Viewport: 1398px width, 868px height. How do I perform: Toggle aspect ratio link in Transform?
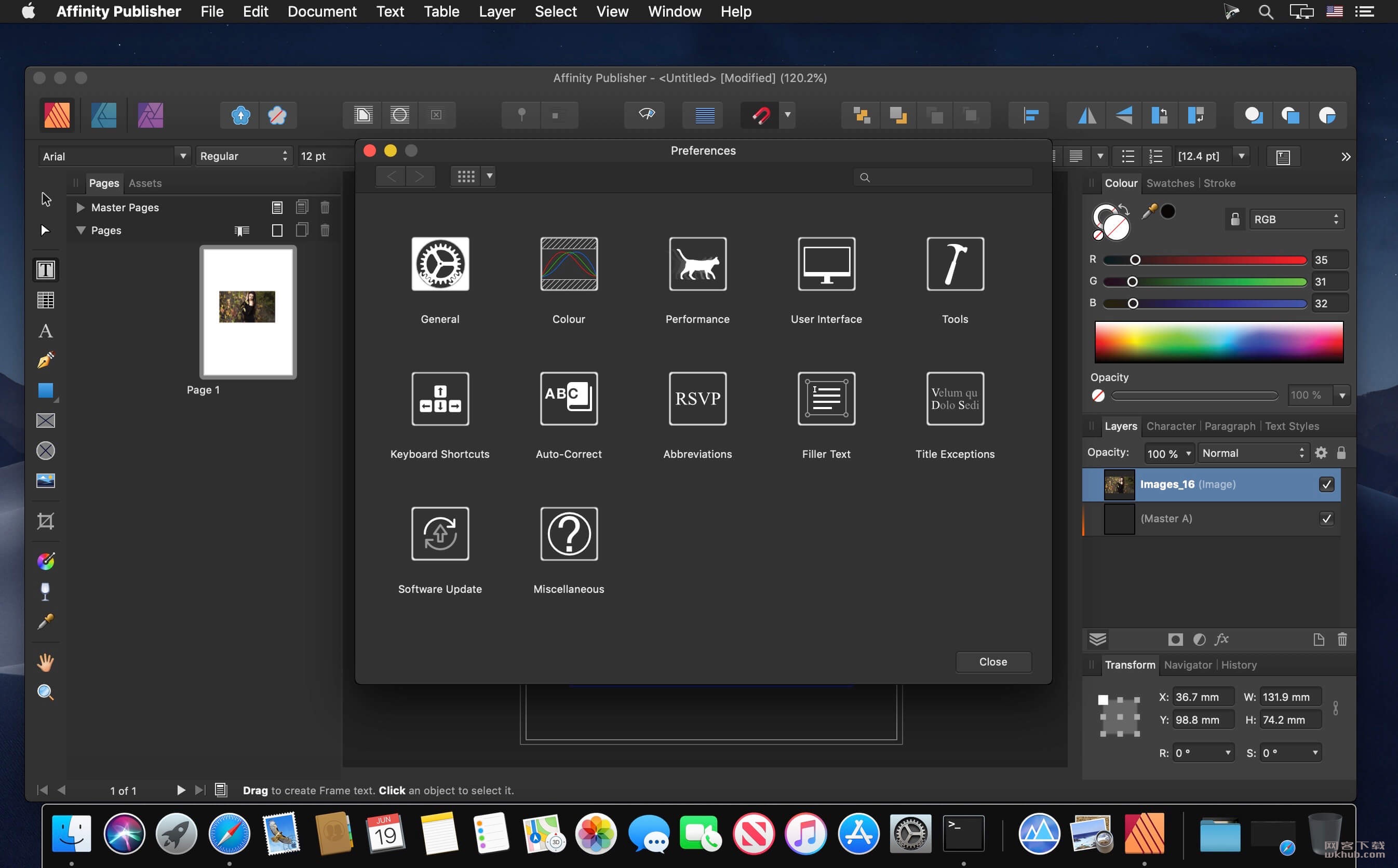[x=1335, y=709]
